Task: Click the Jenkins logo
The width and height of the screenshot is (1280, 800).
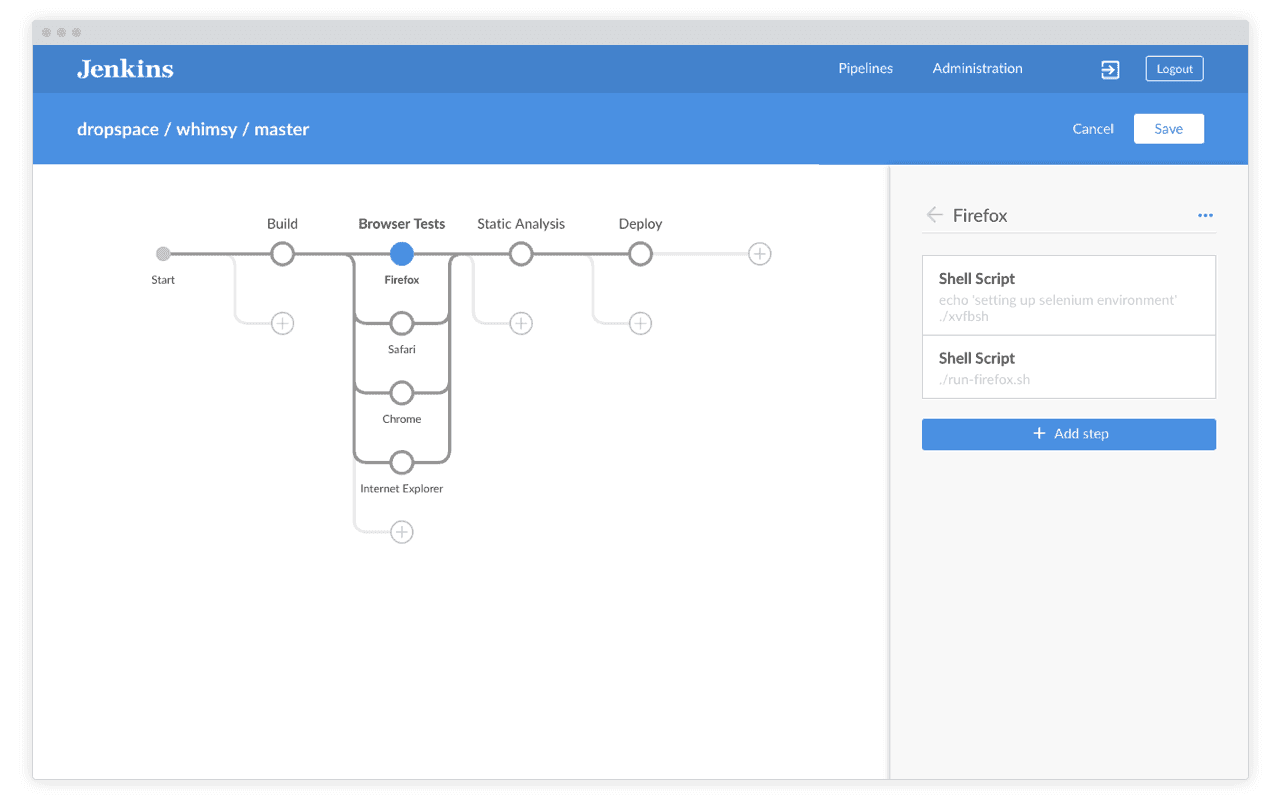Action: click(125, 69)
